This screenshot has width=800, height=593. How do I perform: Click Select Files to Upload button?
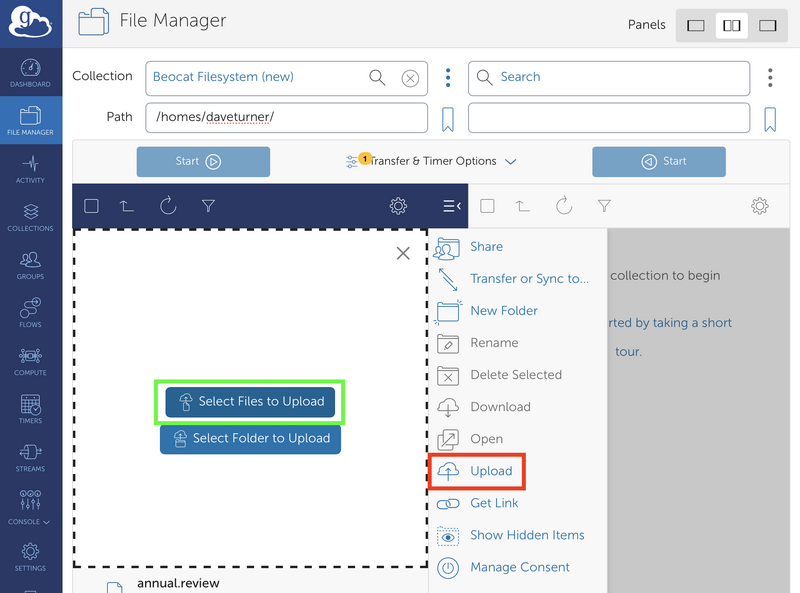click(x=251, y=401)
